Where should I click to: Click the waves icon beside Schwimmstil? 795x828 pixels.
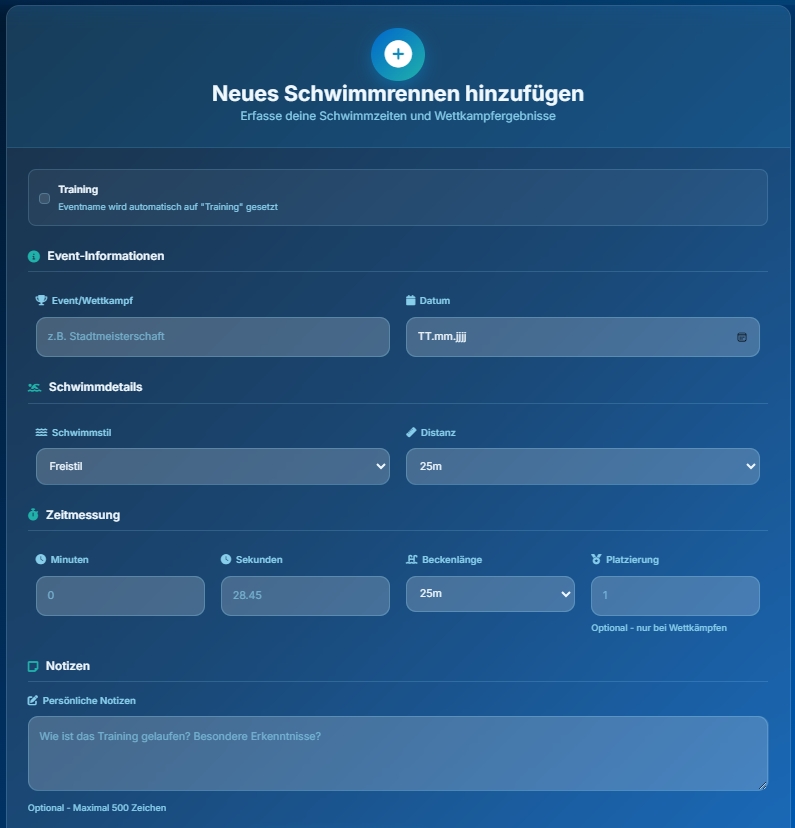41,432
